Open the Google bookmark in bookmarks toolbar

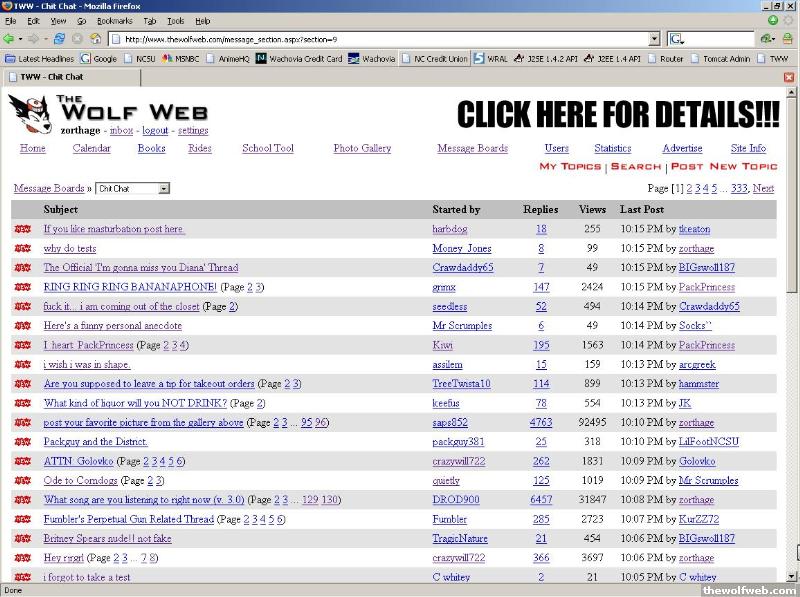coord(98,59)
